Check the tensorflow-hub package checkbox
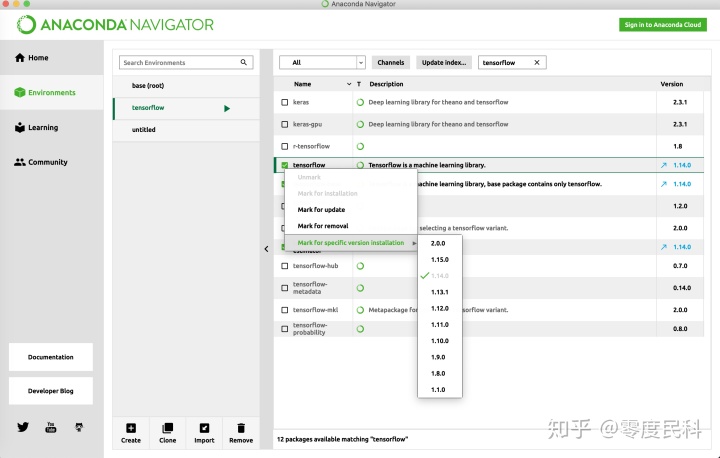 tap(285, 266)
